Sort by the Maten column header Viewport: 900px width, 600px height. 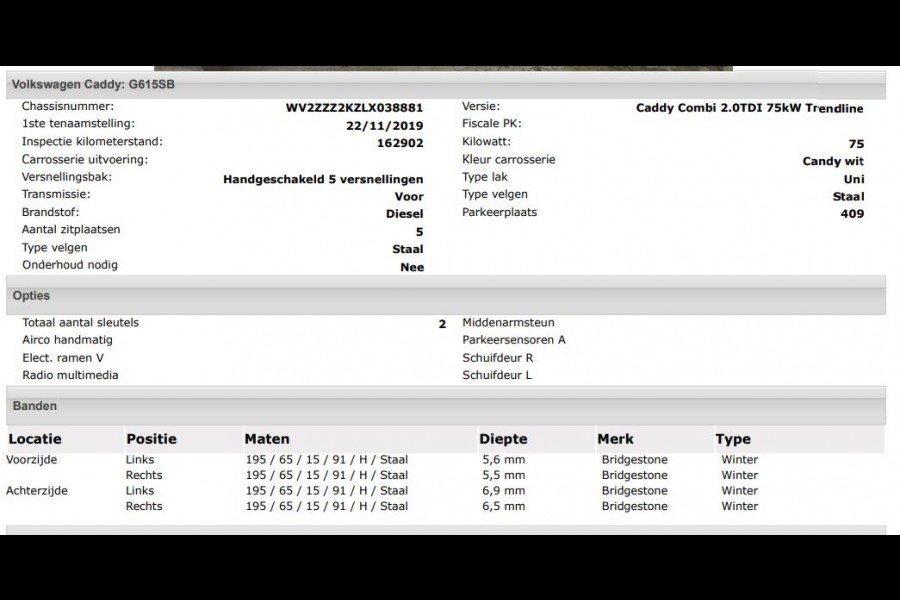[x=267, y=439]
